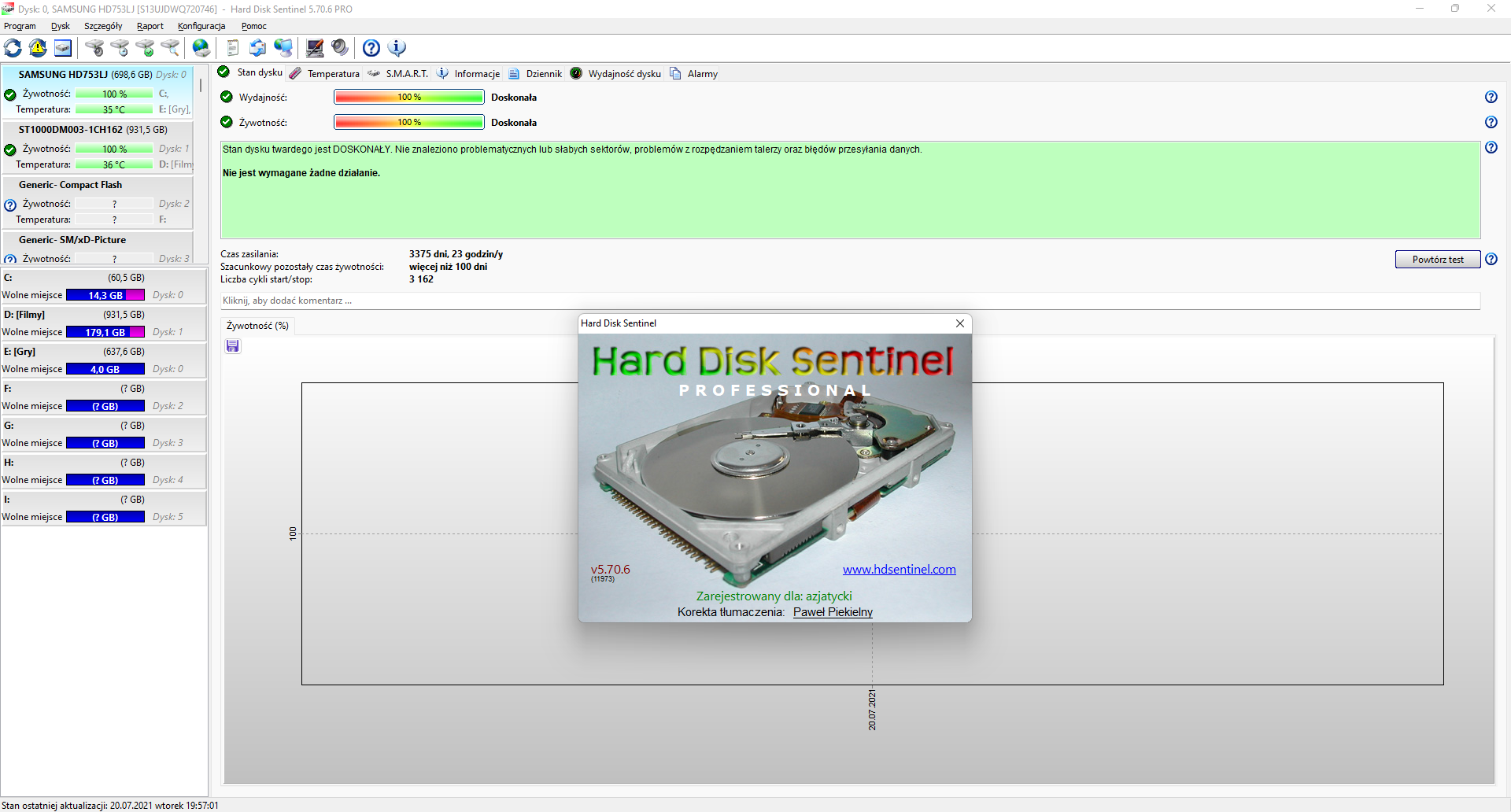Click the send email envelope toolbar icon
The height and width of the screenshot is (812, 1511).
258,48
